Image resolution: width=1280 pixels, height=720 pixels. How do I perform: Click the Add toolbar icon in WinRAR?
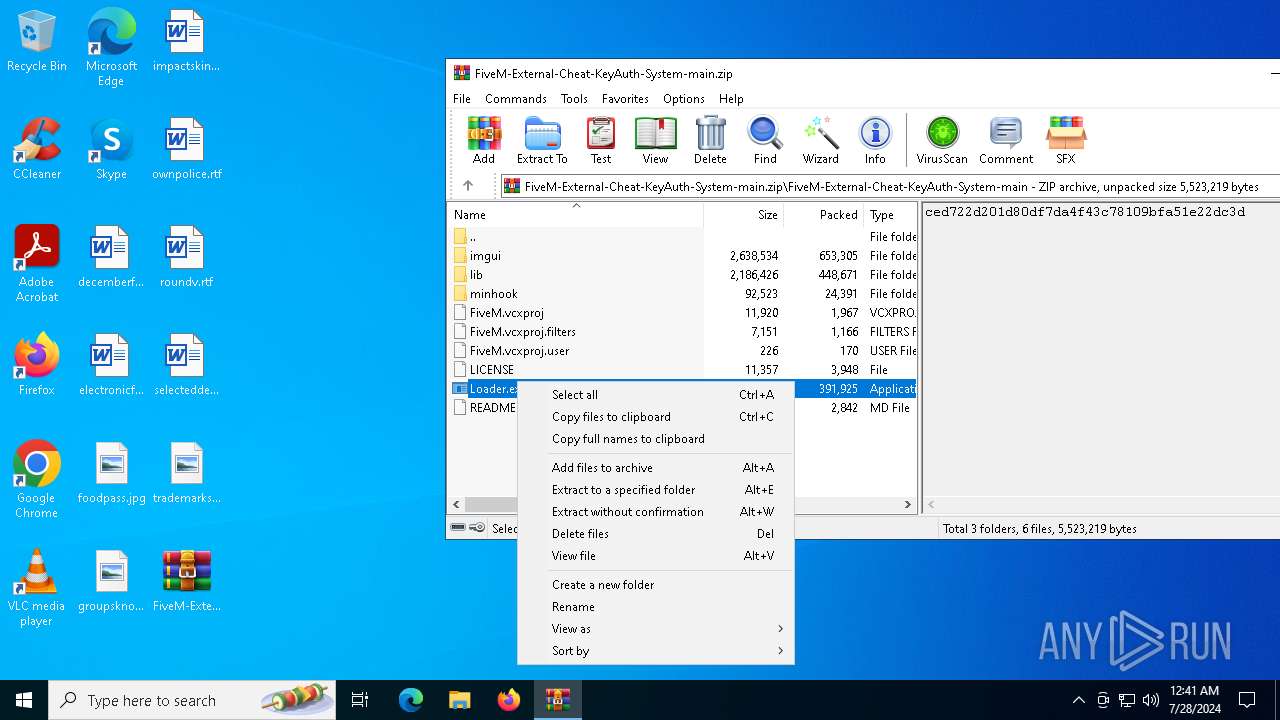point(484,140)
